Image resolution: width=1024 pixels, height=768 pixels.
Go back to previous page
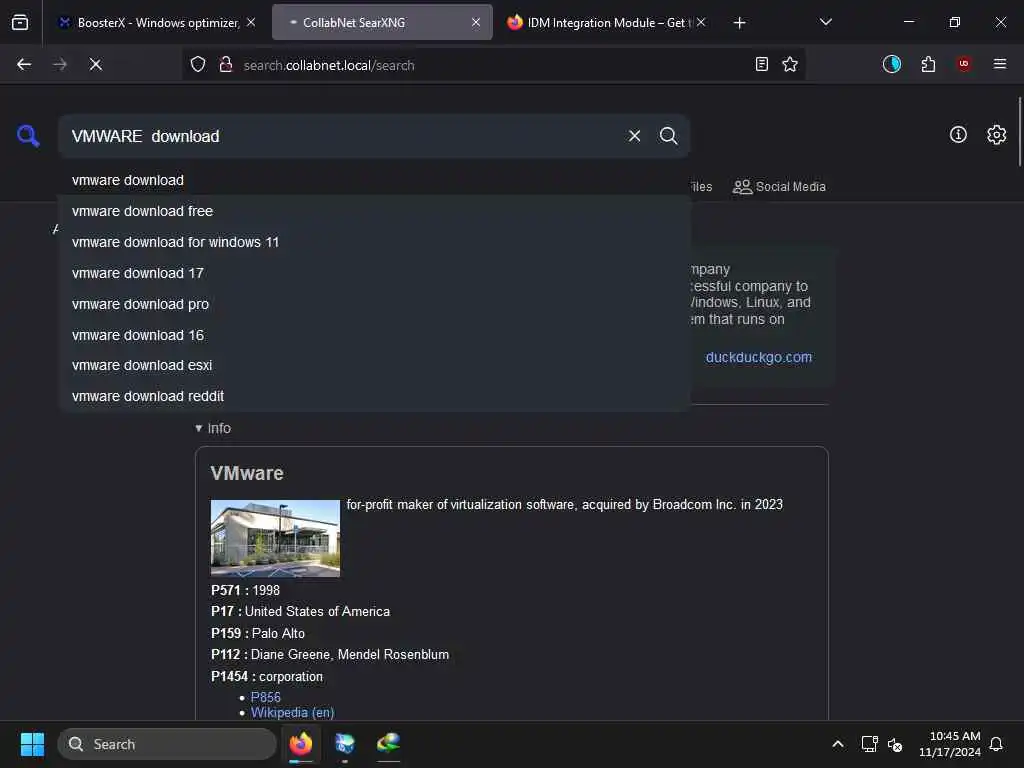point(24,64)
